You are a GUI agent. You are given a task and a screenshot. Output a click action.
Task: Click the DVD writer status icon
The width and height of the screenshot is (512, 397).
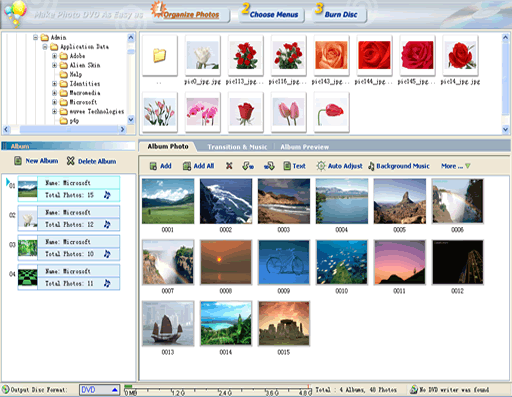click(414, 389)
